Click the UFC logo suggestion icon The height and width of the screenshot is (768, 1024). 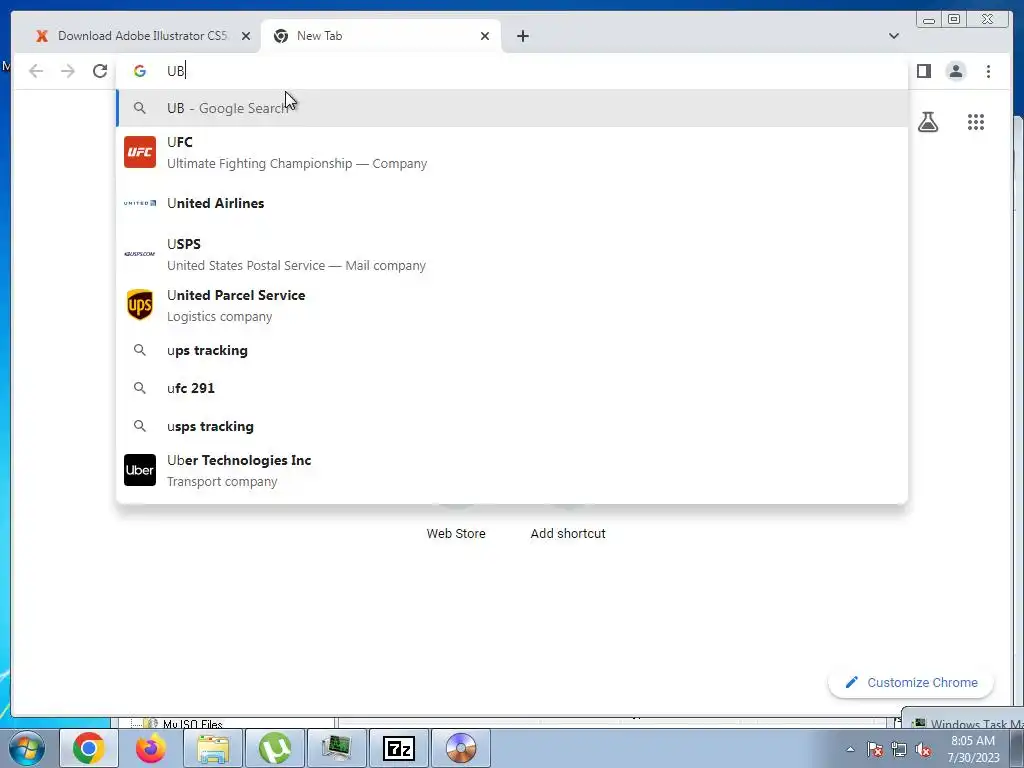(x=140, y=152)
